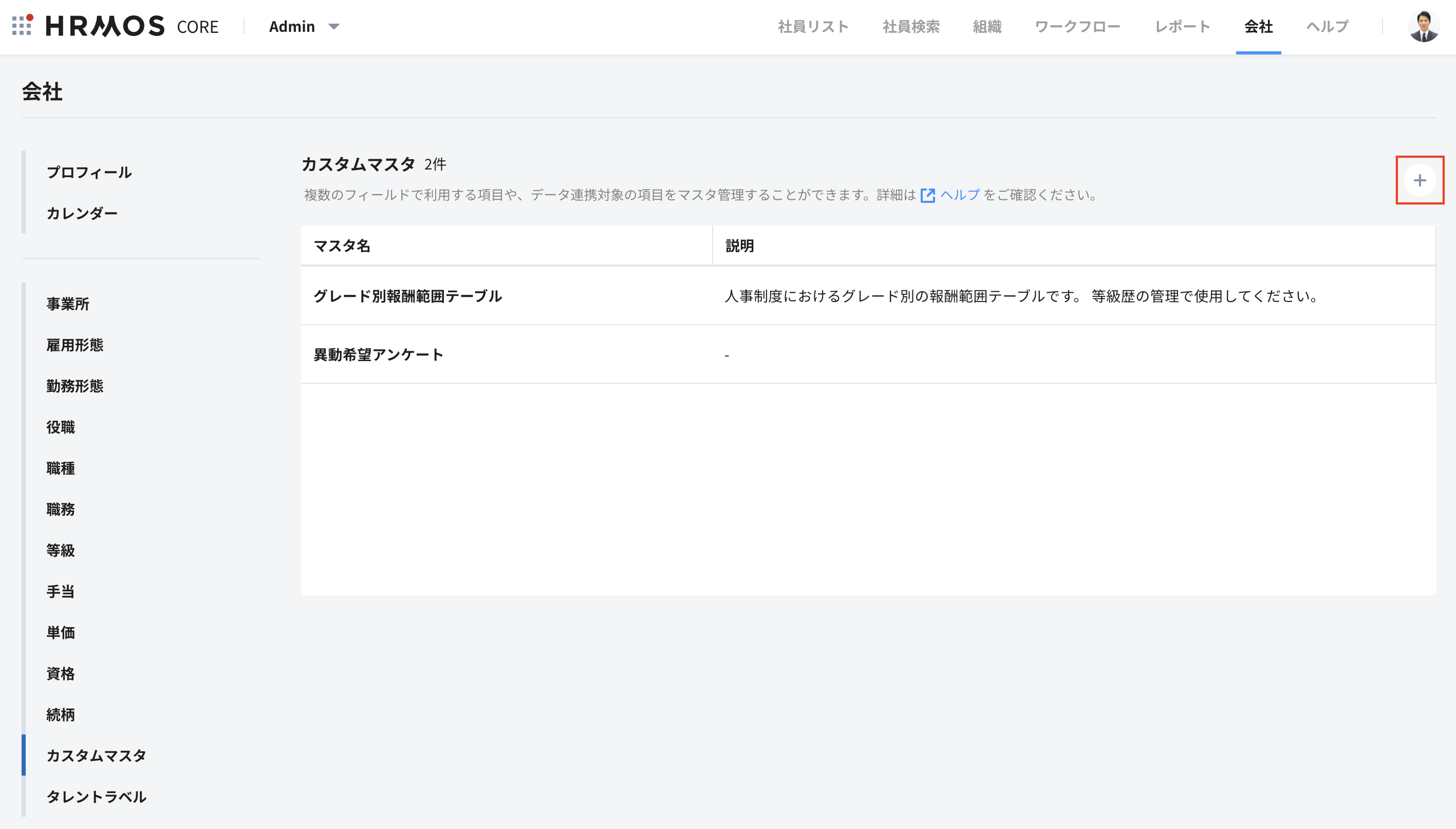The width and height of the screenshot is (1456, 829).
Task: Open カレンダー sidebar item
Action: tap(82, 214)
